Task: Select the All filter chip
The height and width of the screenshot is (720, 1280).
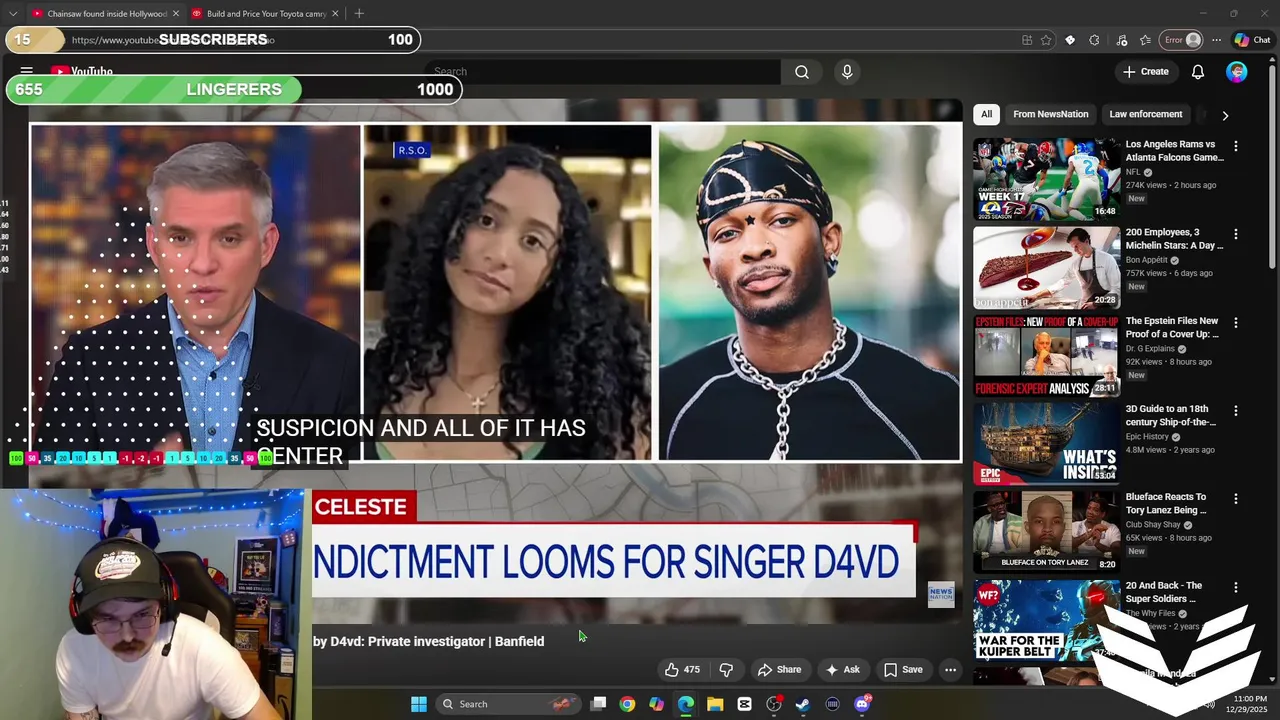Action: tap(986, 114)
